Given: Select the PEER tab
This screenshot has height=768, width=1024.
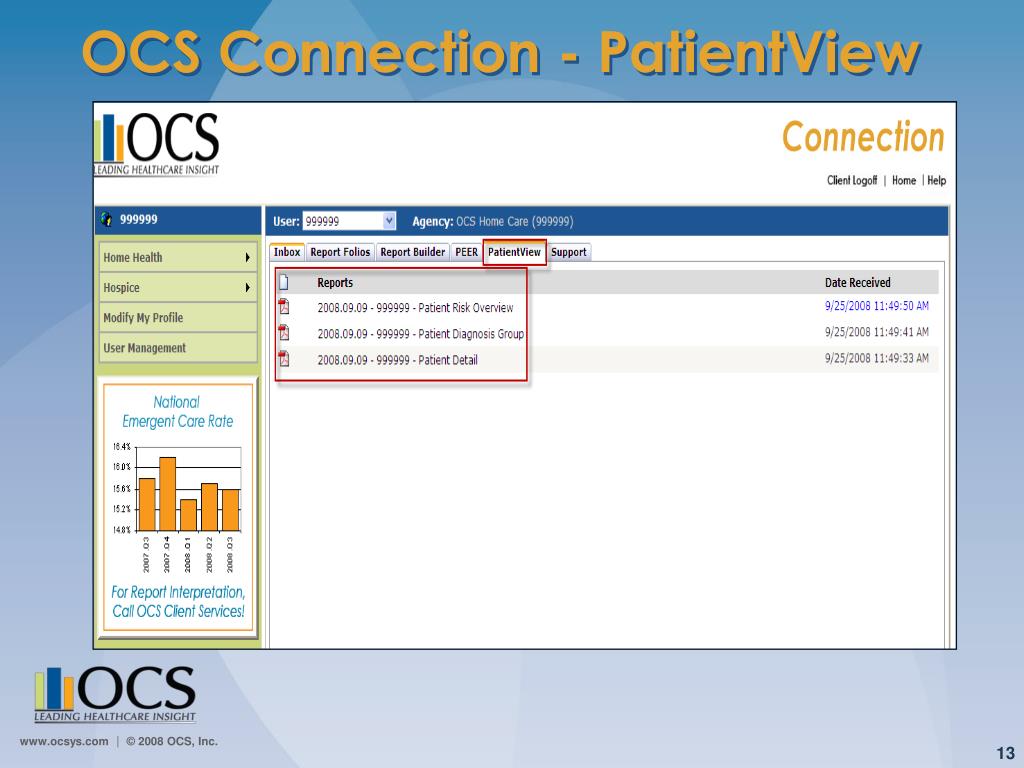Looking at the screenshot, I should 466,252.
